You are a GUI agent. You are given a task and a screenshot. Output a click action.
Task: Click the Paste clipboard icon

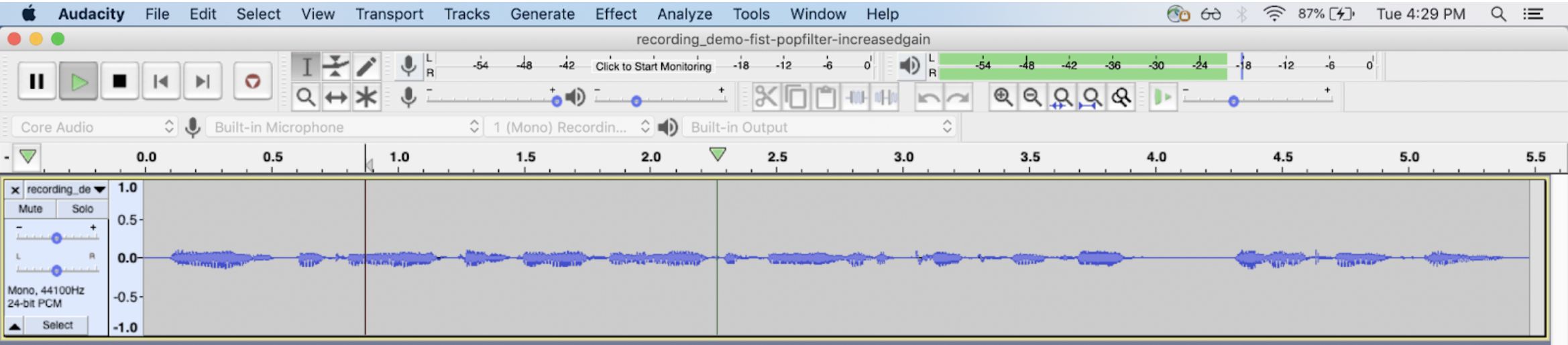(826, 97)
